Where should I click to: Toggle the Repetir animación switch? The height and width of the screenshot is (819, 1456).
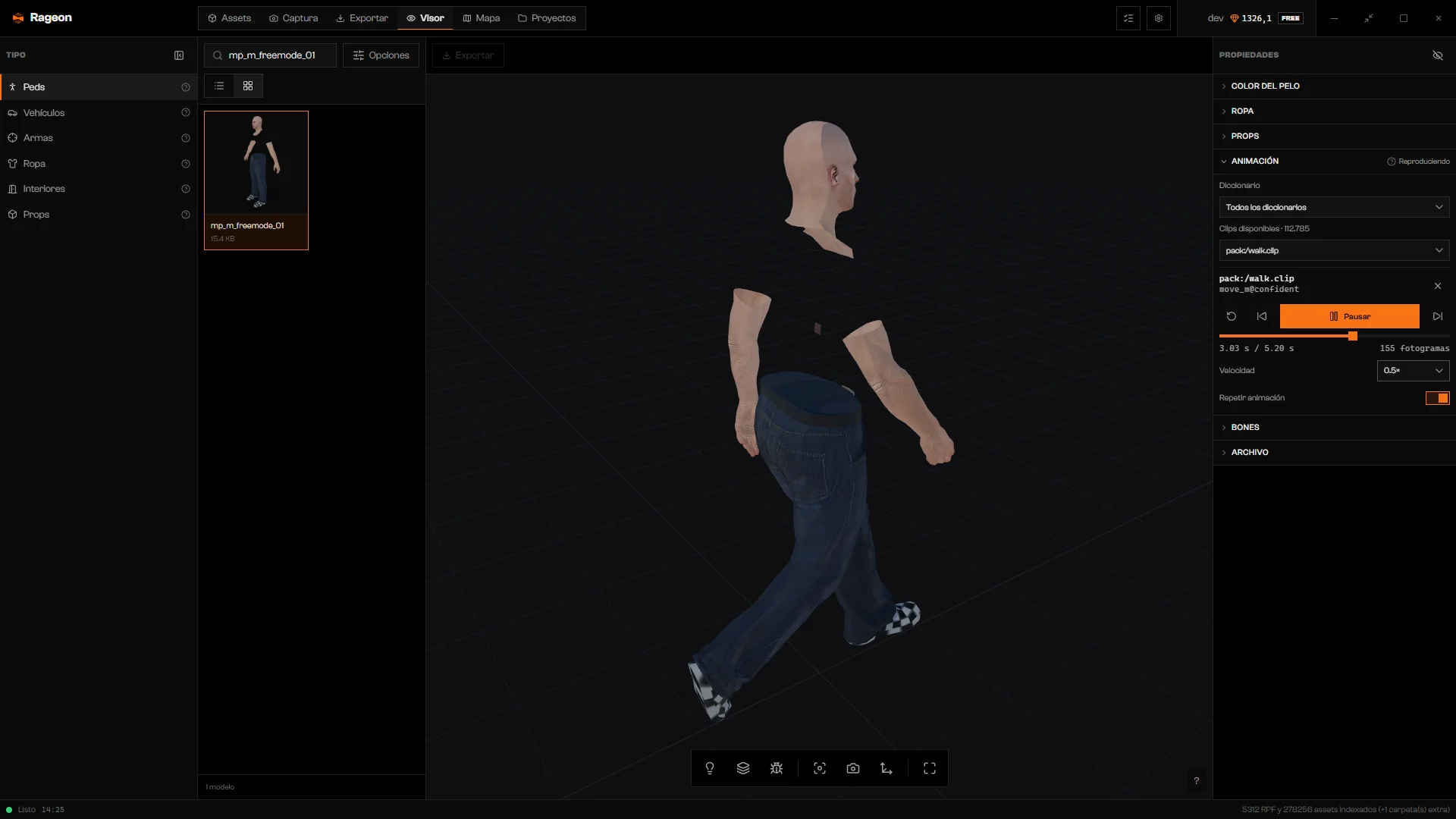tap(1437, 398)
